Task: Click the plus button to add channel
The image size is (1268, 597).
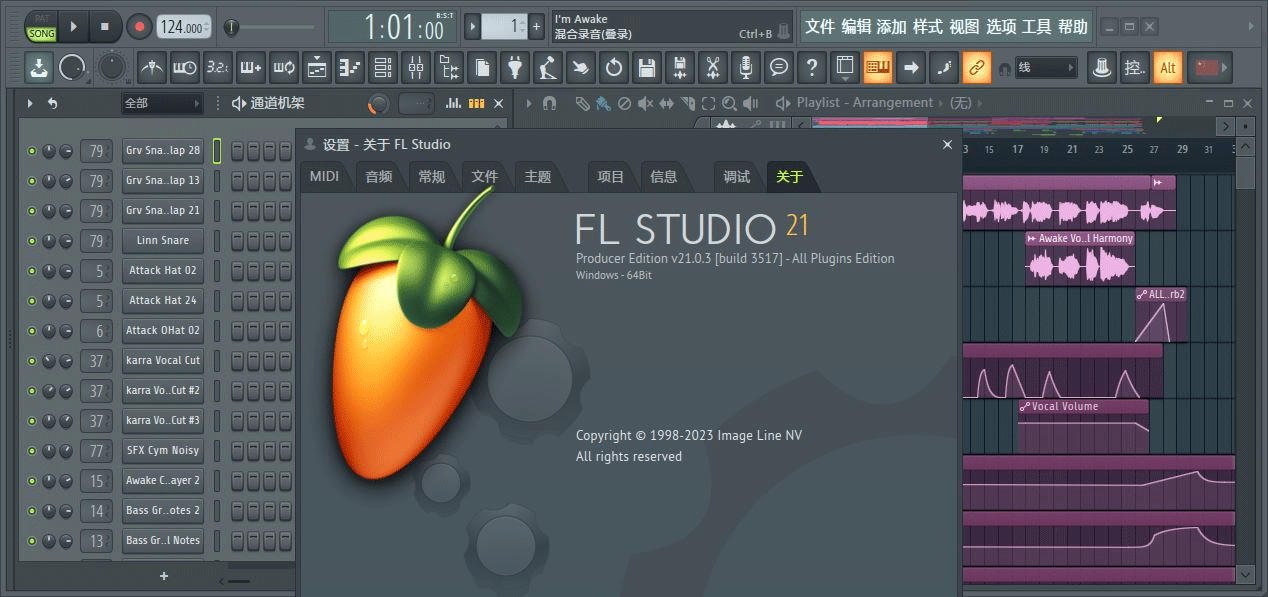Action: point(164,576)
